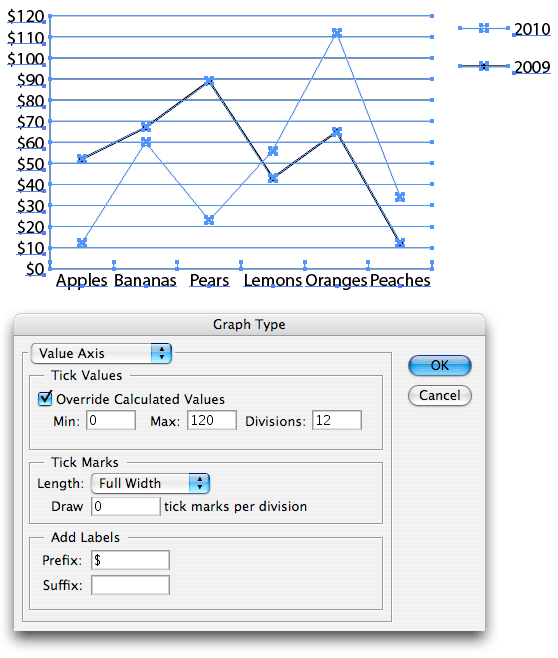Image resolution: width=558 pixels, height=658 pixels.
Task: Click the Min tick value field
Action: pyautogui.click(x=111, y=420)
